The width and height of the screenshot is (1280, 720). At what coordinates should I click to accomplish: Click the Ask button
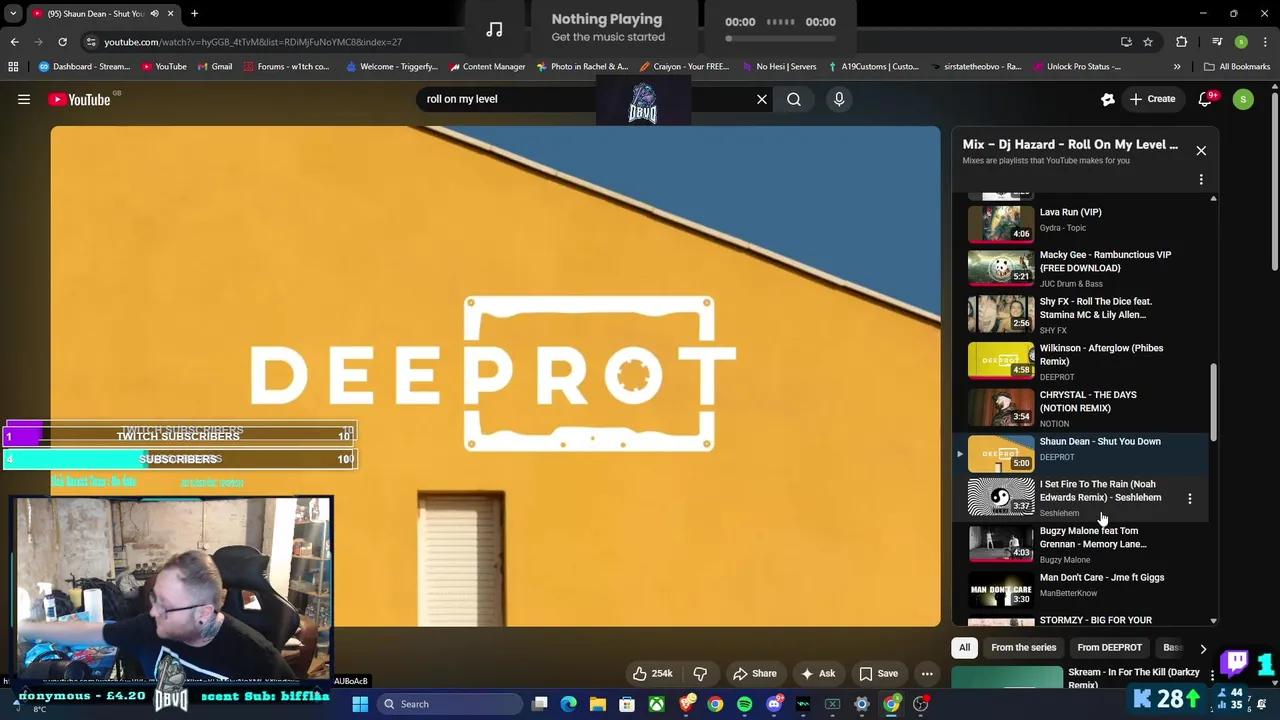[818, 673]
